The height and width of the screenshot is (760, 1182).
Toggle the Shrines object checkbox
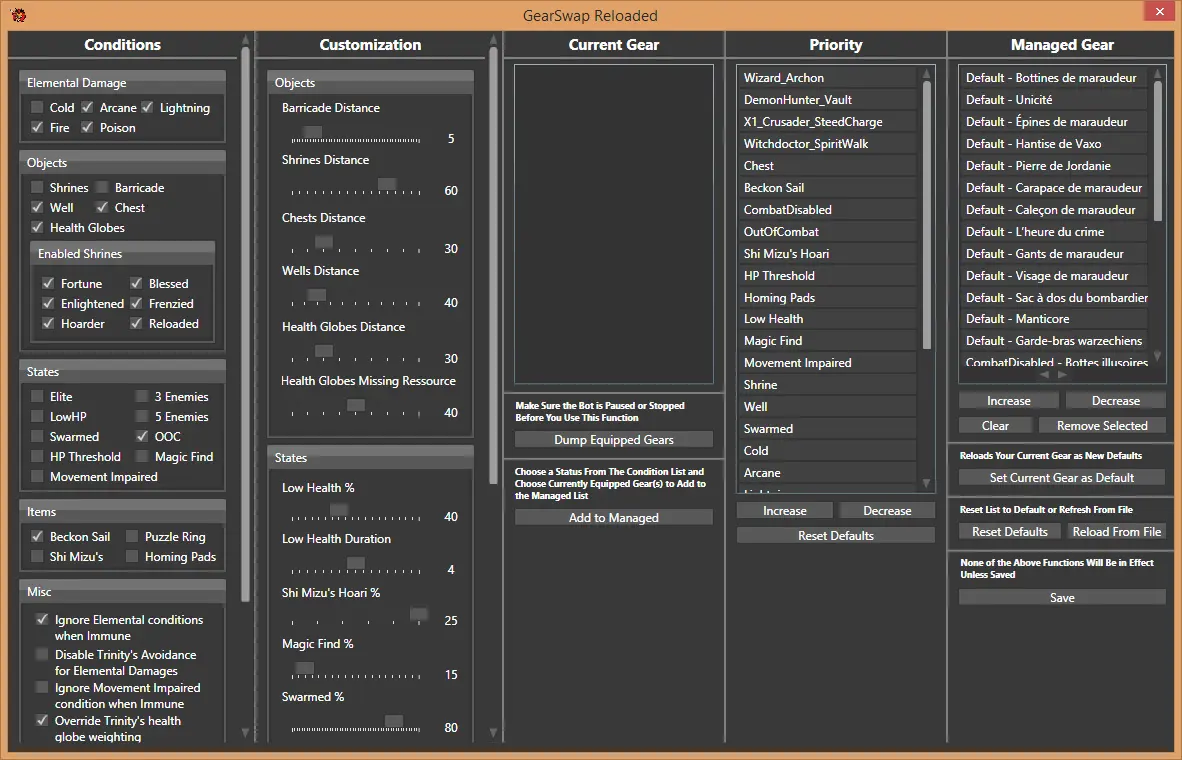(x=37, y=188)
